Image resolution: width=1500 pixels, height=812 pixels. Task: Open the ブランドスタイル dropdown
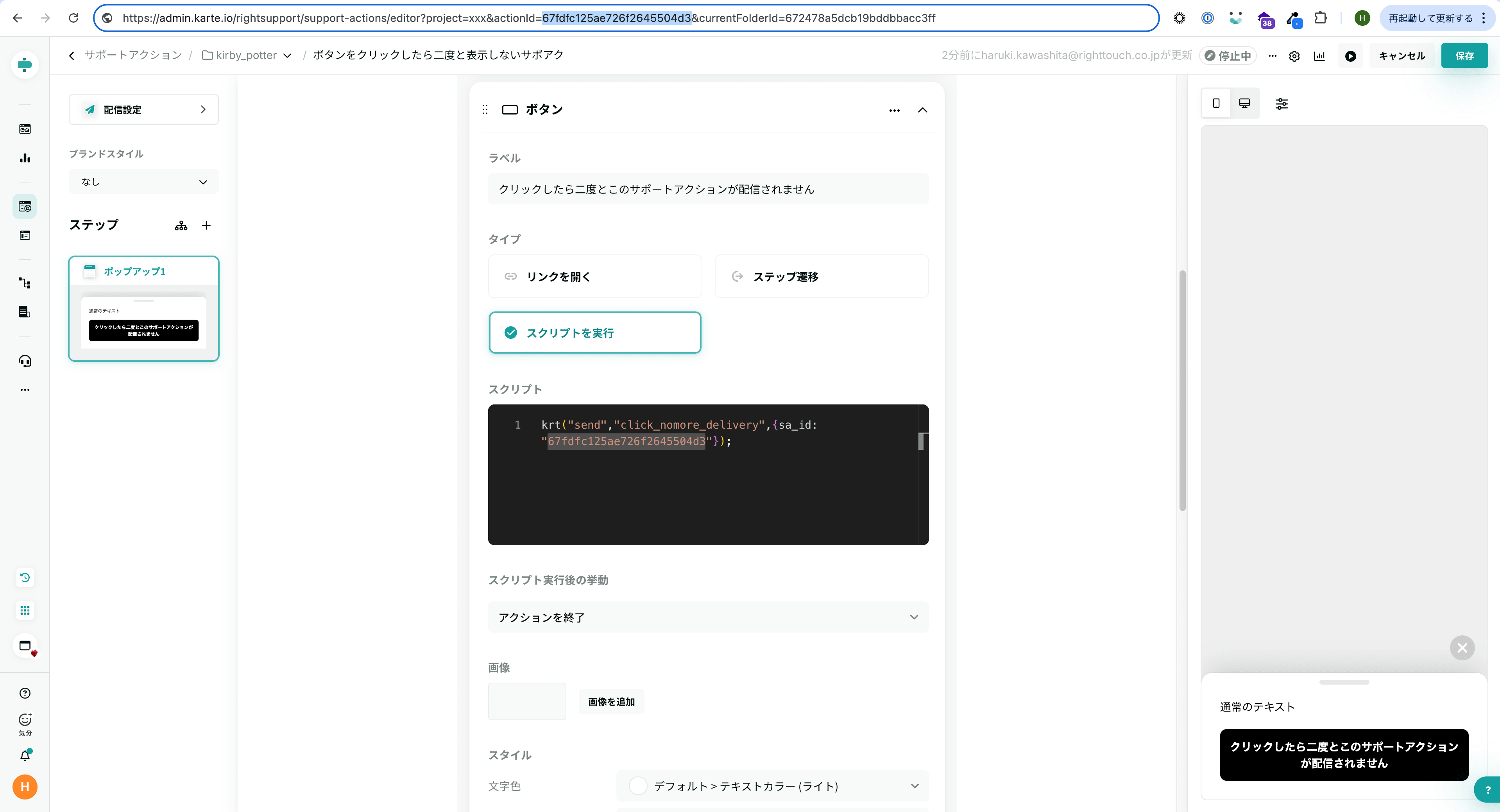click(143, 182)
